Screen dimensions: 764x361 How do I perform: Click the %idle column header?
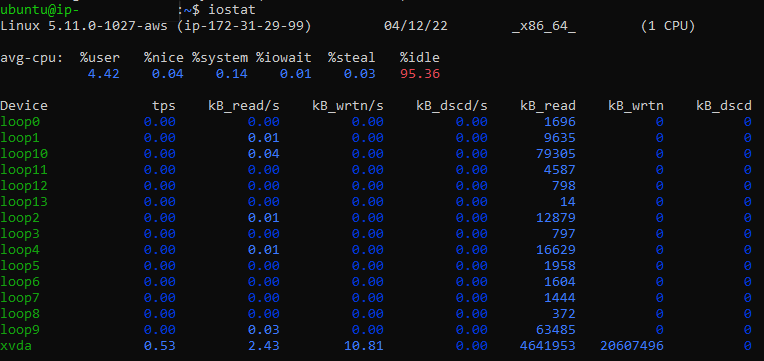[x=420, y=58]
